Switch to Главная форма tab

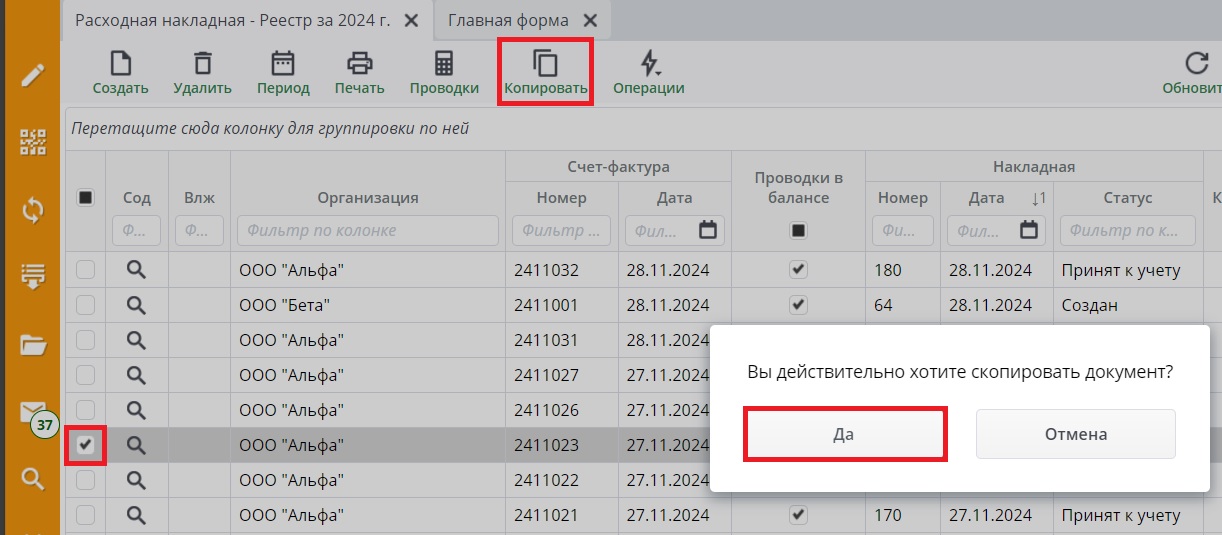[508, 21]
